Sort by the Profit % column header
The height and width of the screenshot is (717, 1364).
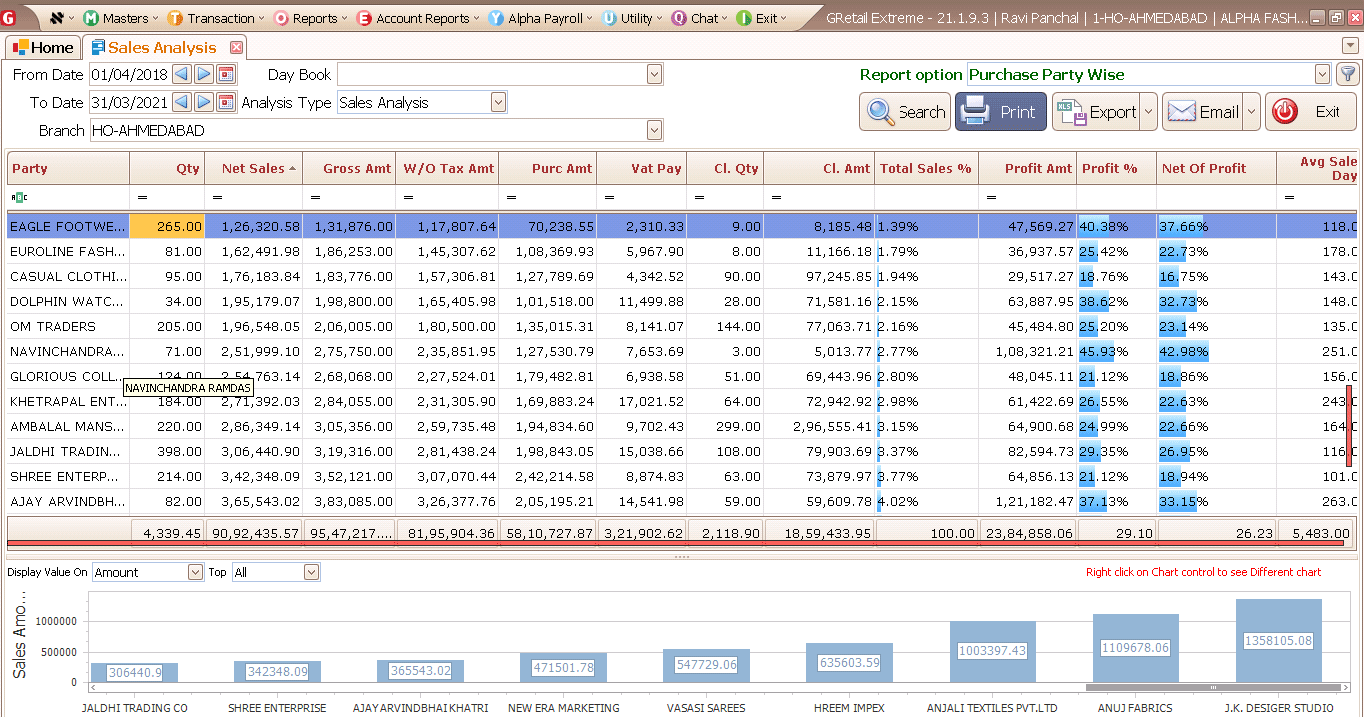[x=1116, y=168]
